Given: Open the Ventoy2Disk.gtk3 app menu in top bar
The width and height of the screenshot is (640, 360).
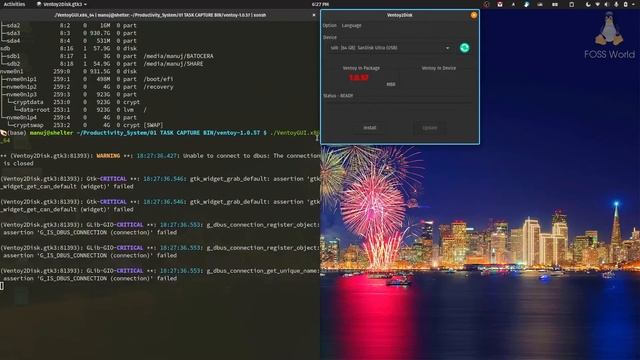Looking at the screenshot, I should pos(61,4).
